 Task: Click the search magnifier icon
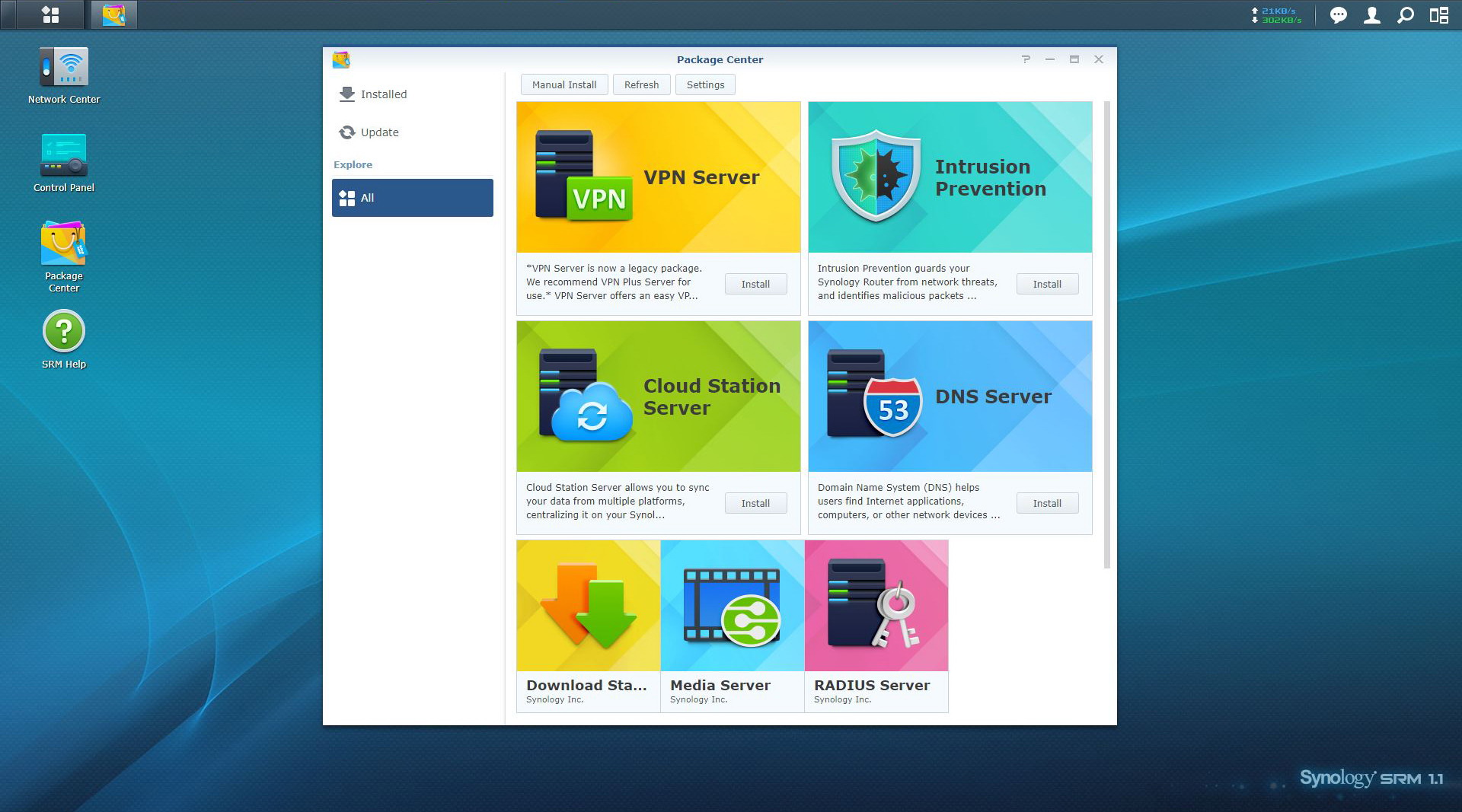1405,15
